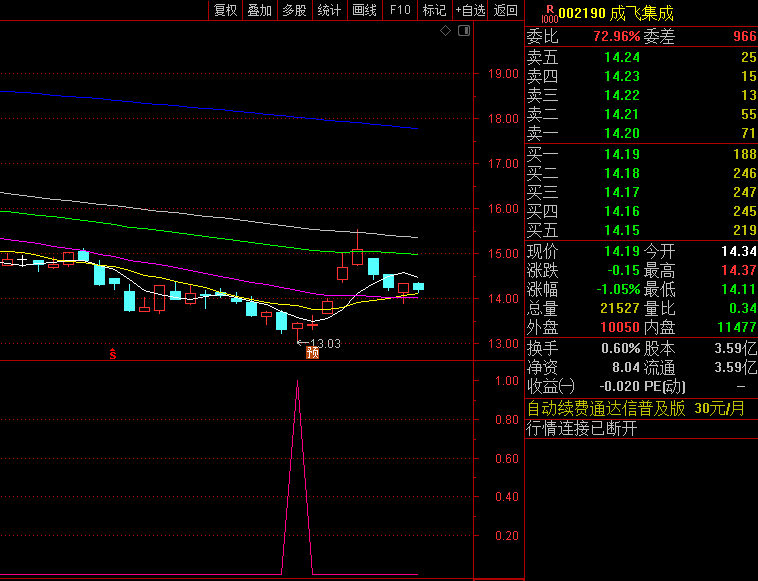Click 今开 value 14.34
The height and width of the screenshot is (581, 758).
(x=739, y=251)
